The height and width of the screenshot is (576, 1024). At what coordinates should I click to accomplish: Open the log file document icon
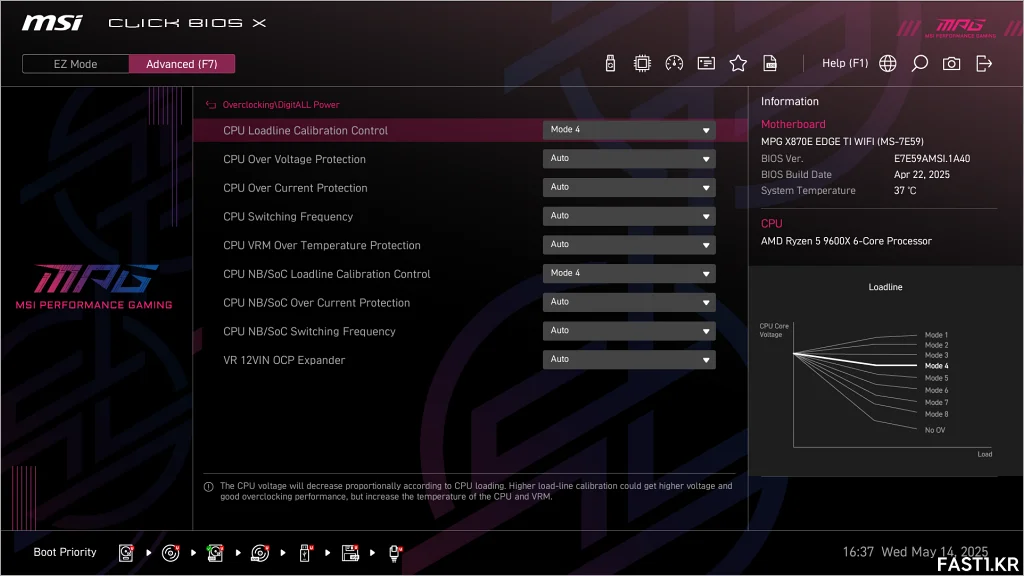[x=770, y=63]
